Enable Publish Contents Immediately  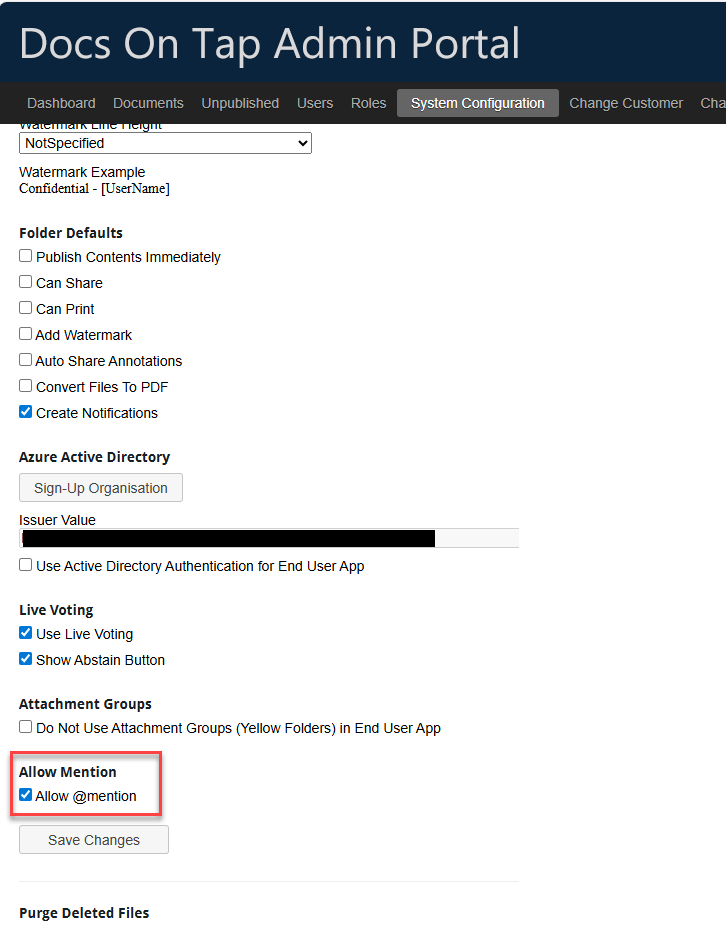click(25, 255)
